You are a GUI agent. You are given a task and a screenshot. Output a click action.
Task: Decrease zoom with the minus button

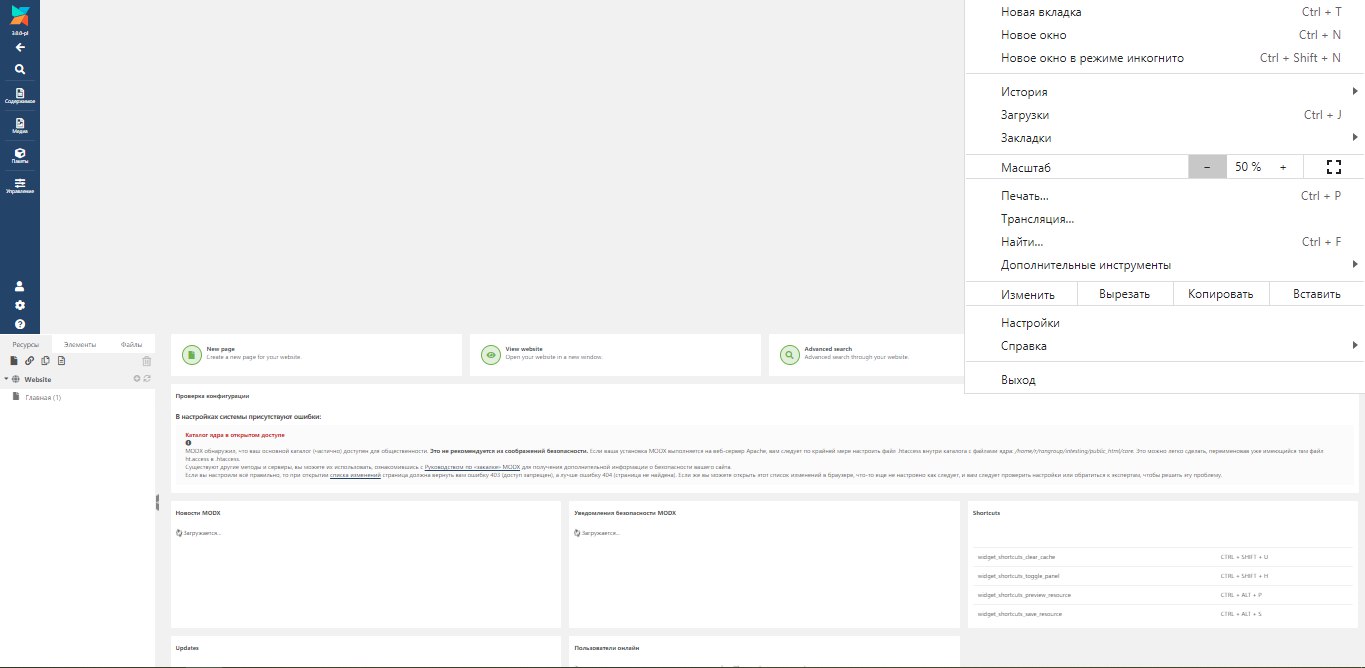pos(1207,167)
